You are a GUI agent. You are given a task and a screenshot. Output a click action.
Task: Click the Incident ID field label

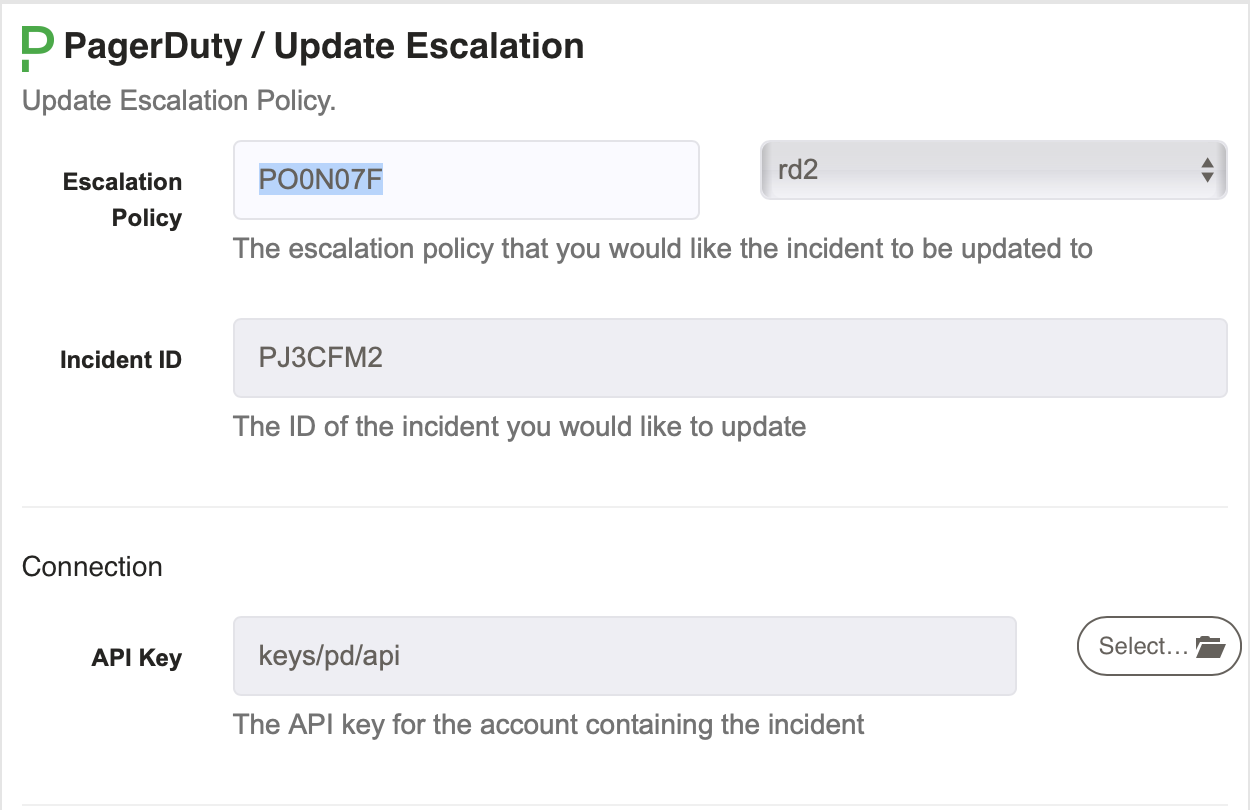(121, 360)
